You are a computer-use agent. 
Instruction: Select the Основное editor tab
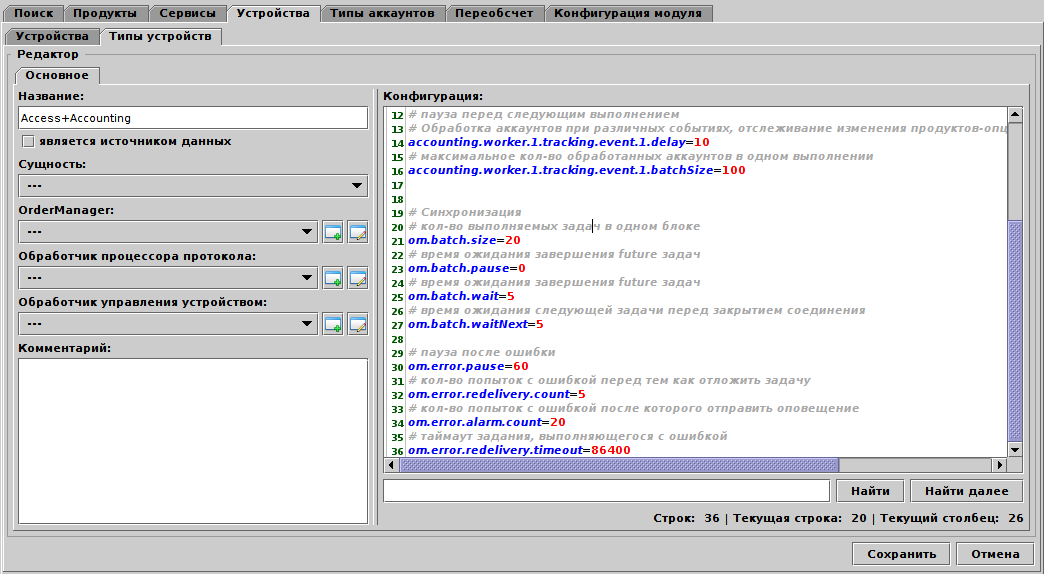point(57,75)
